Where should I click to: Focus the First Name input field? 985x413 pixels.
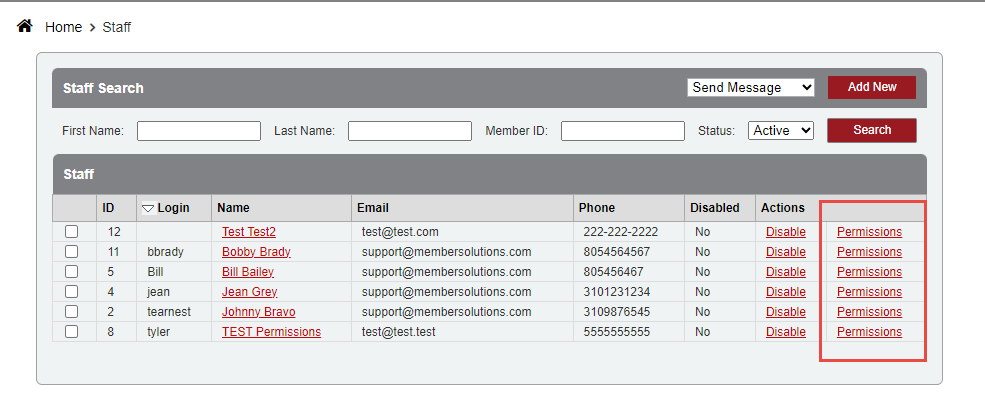(x=198, y=131)
